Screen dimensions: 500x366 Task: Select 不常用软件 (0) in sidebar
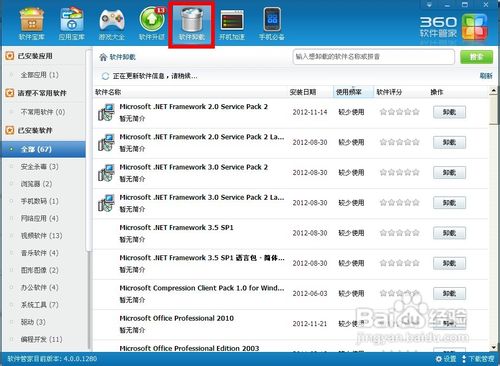[x=43, y=112]
